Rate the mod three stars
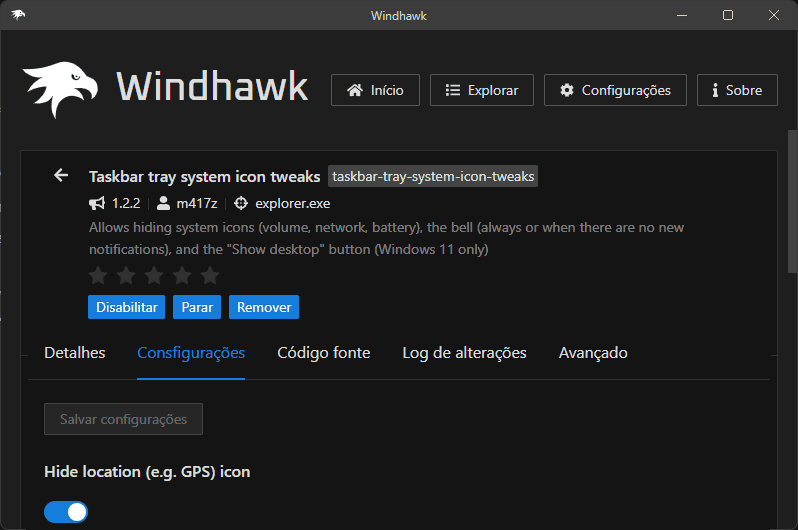This screenshot has height=530, width=798. point(154,276)
